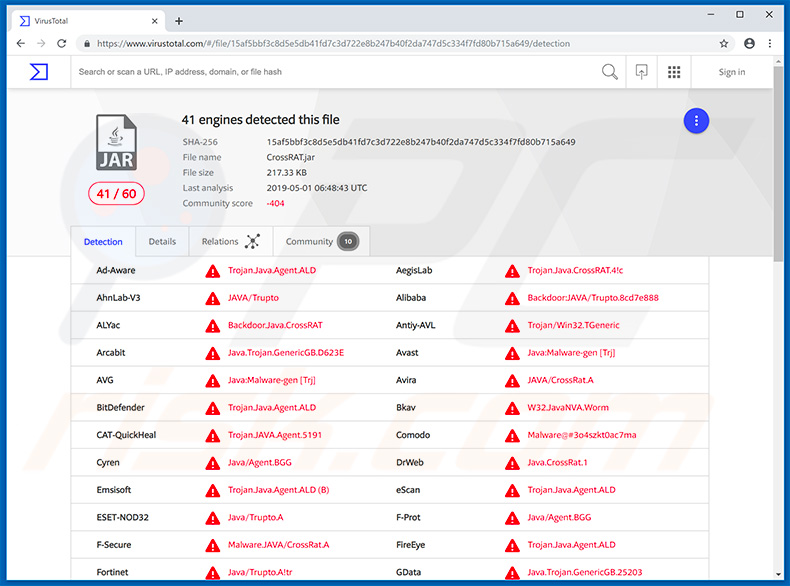Image resolution: width=790 pixels, height=586 pixels.
Task: Open the blue three-dot actions button
Action: coord(696,121)
